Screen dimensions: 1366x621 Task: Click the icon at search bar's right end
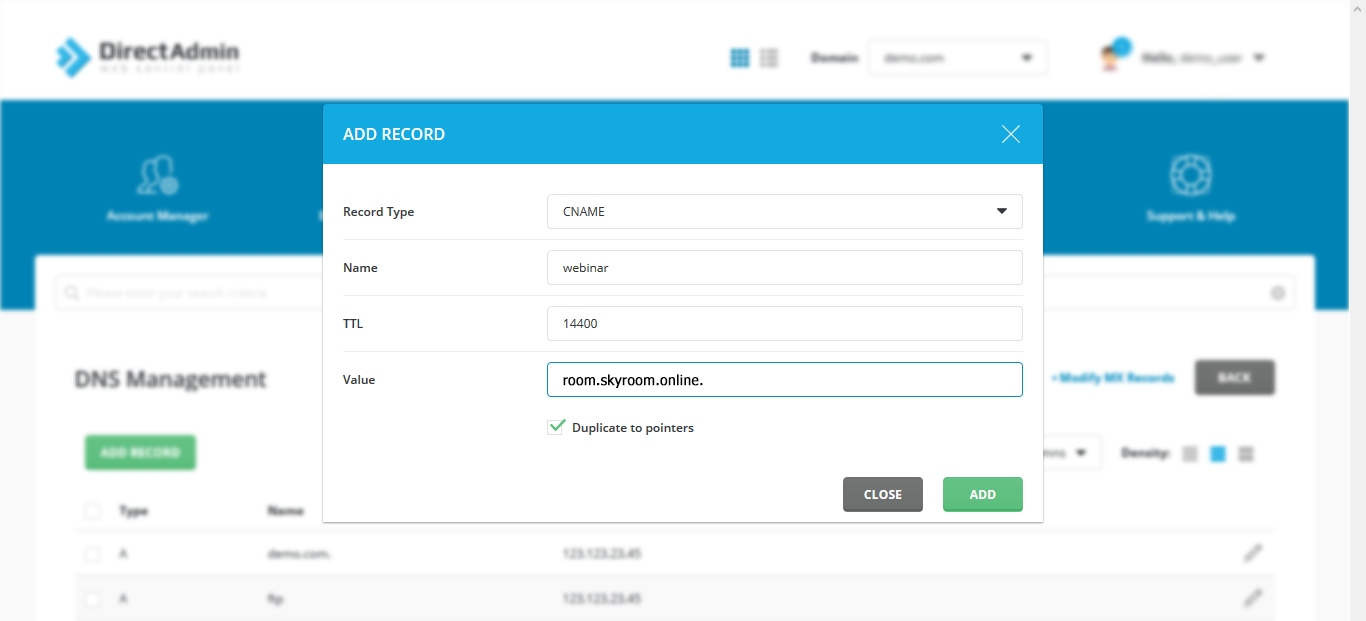[1277, 293]
